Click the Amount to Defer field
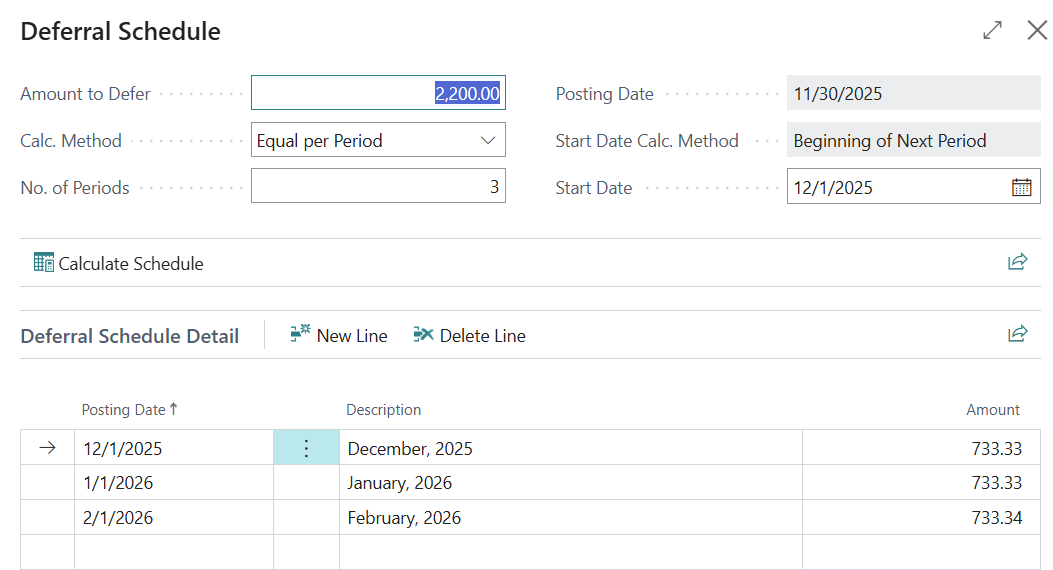1053x570 pixels. (x=378, y=94)
